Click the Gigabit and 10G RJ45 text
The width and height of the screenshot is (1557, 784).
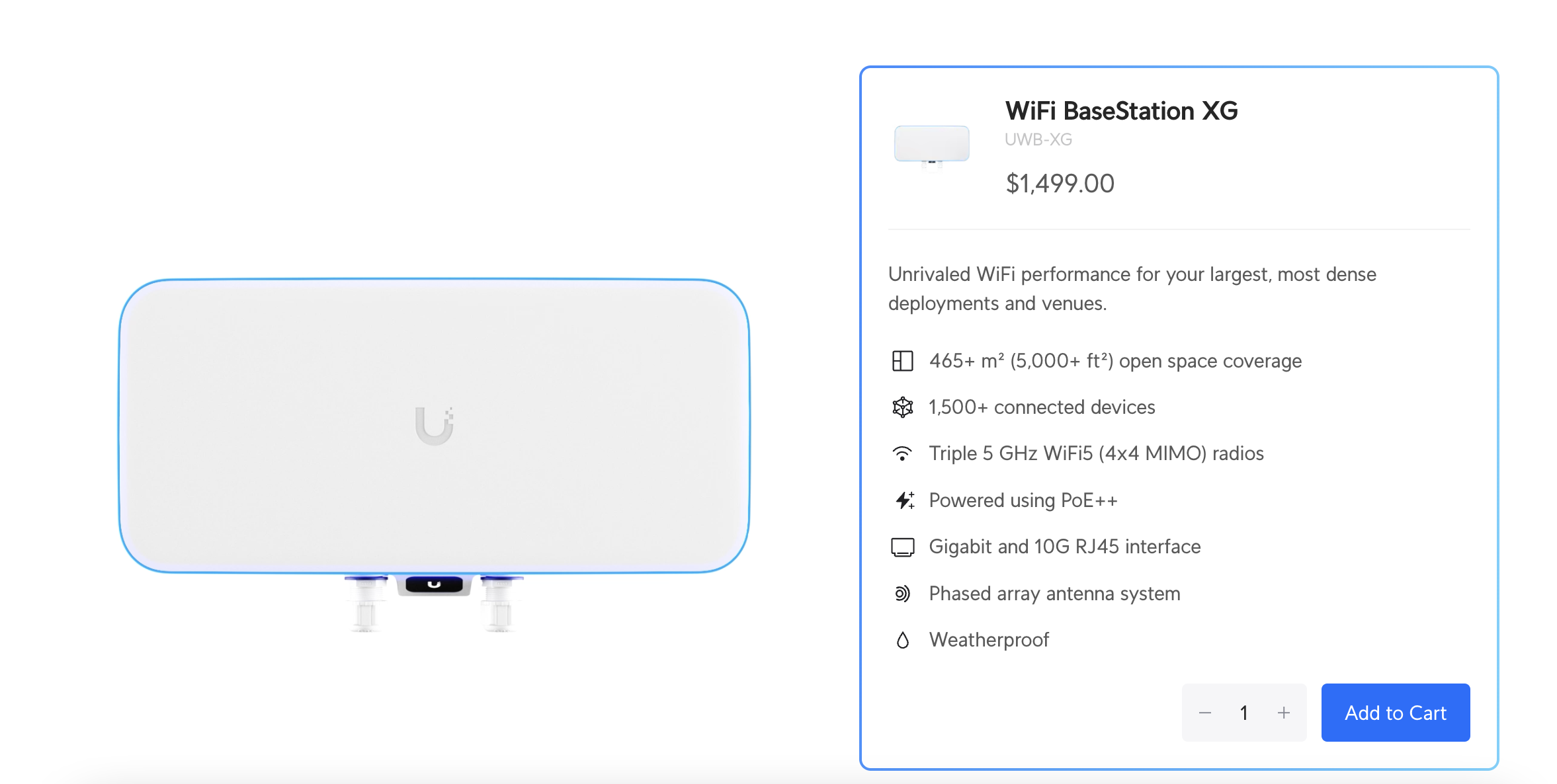point(1064,547)
